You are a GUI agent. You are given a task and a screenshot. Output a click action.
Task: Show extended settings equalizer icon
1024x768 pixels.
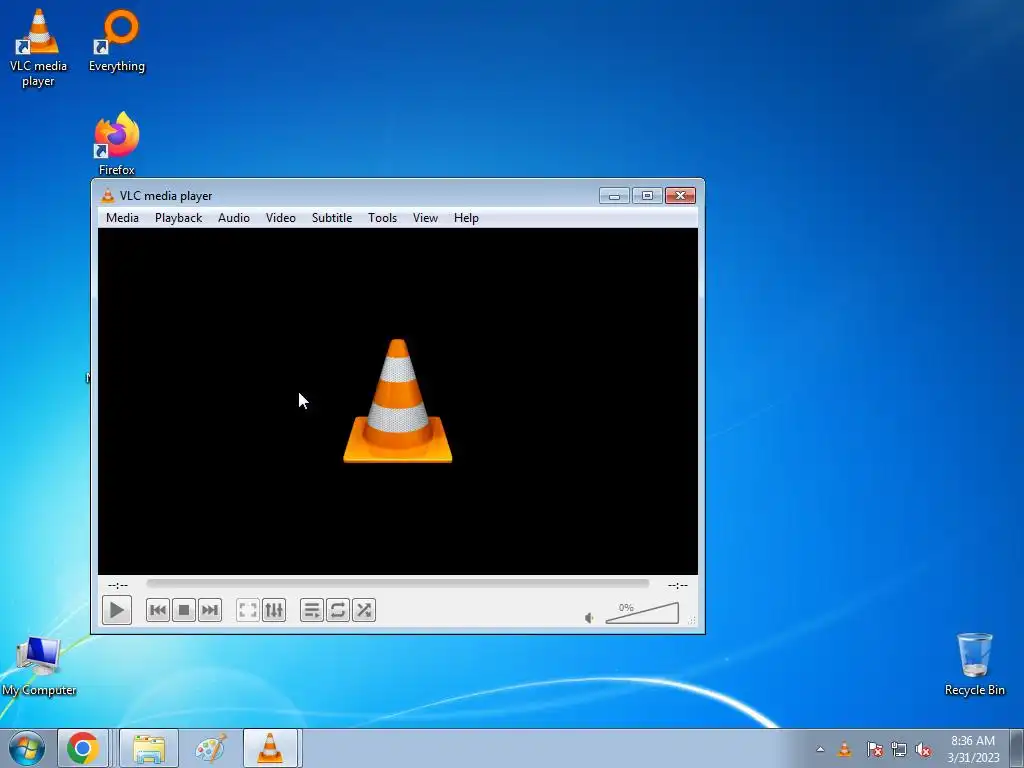pyautogui.click(x=274, y=610)
